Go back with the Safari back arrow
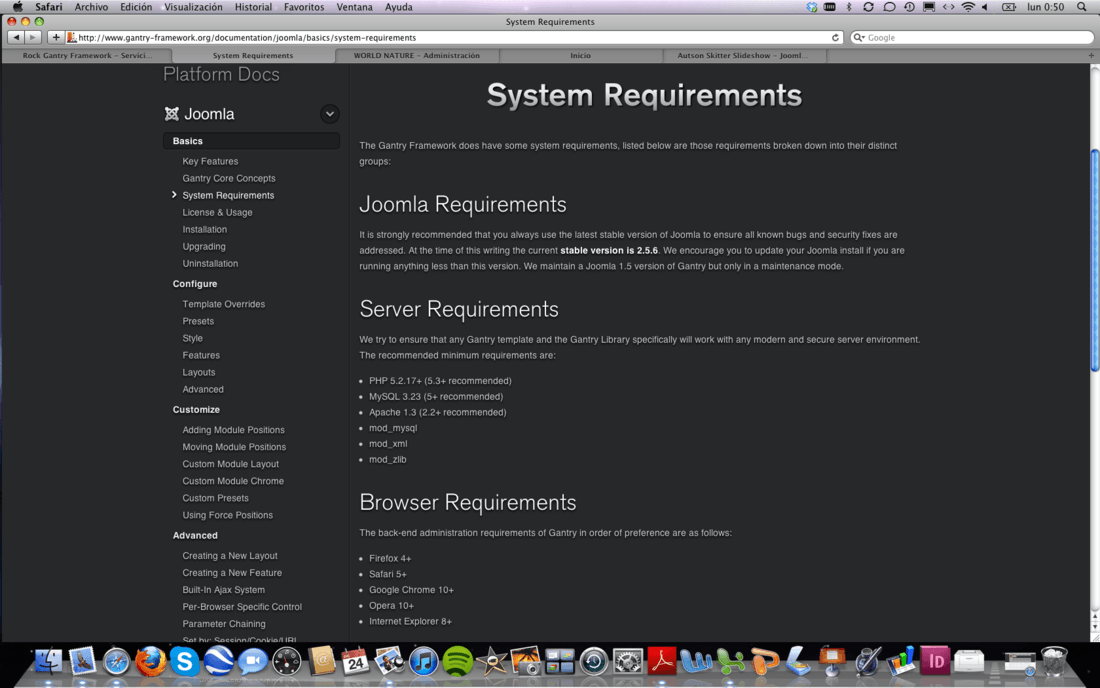The width and height of the screenshot is (1100, 688). click(x=15, y=37)
